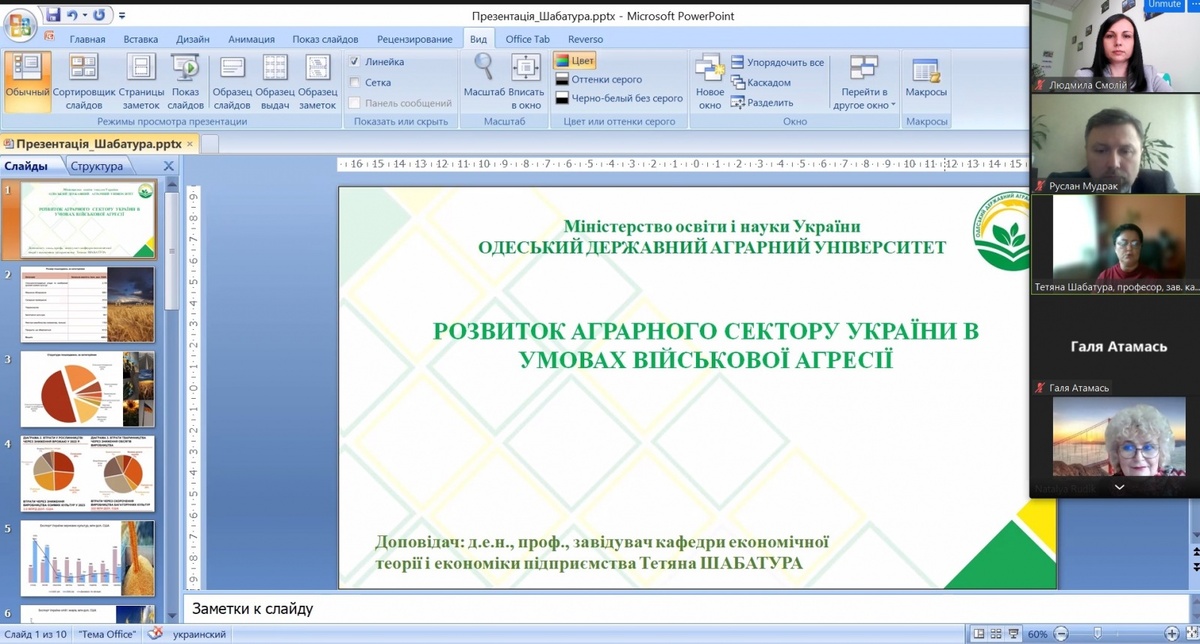Close the slides pane
Image resolution: width=1200 pixels, height=644 pixels.
click(169, 167)
